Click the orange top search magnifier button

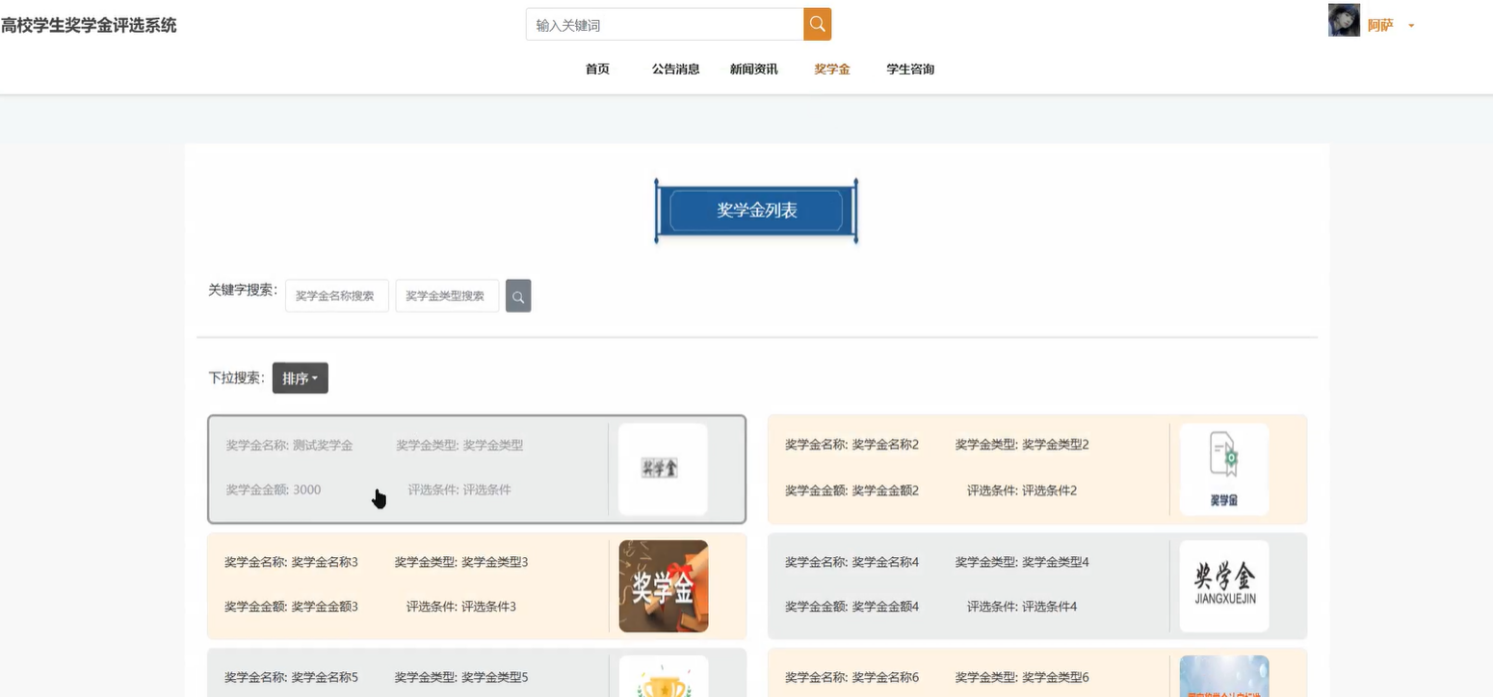tap(817, 25)
